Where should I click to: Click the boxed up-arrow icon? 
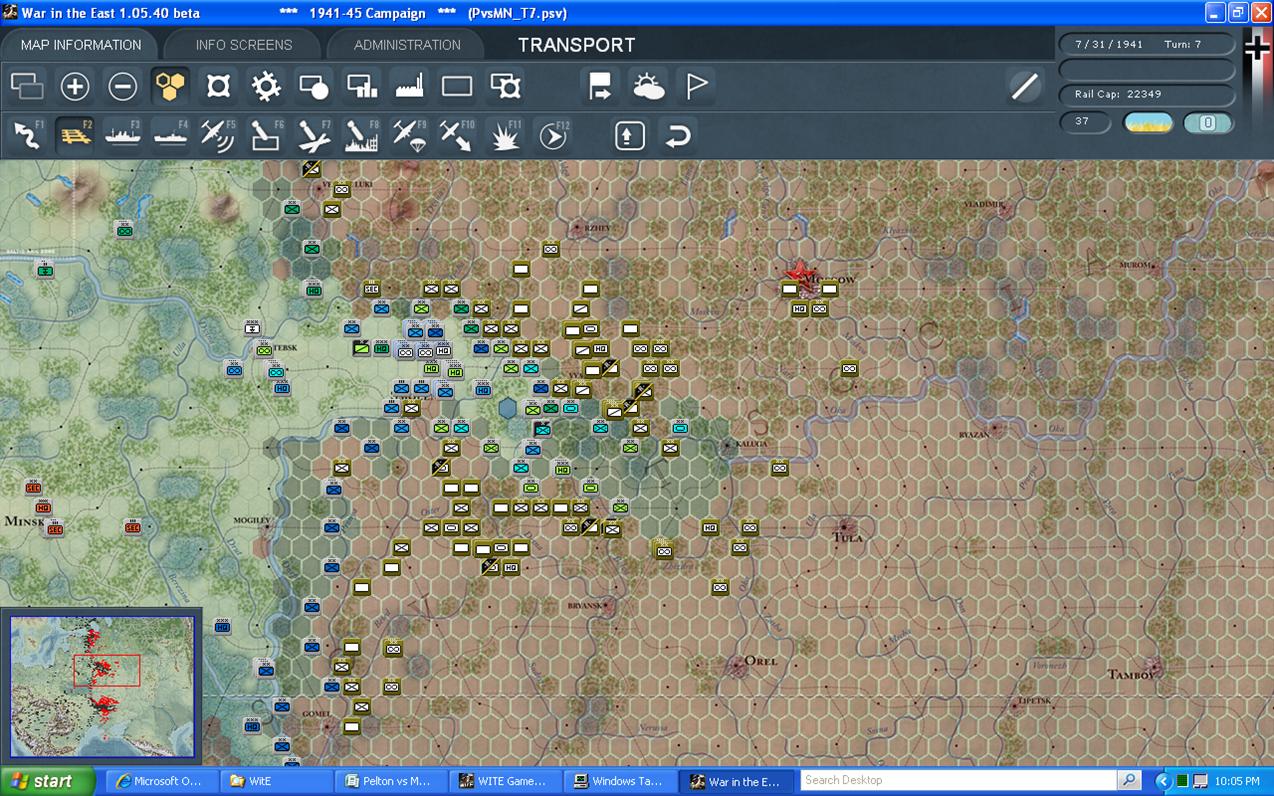click(x=629, y=135)
